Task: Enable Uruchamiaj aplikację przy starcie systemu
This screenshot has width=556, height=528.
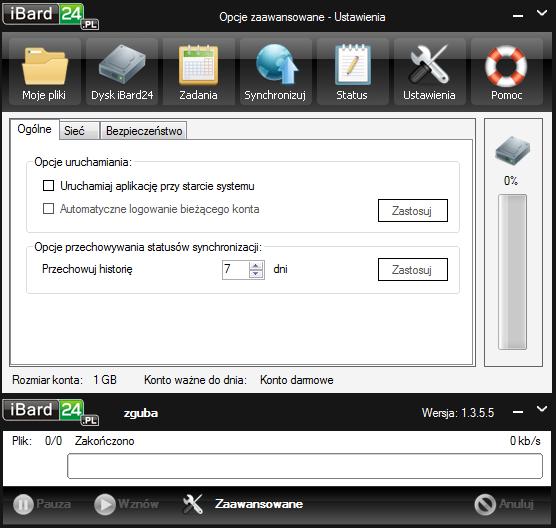Action: pyautogui.click(x=48, y=185)
